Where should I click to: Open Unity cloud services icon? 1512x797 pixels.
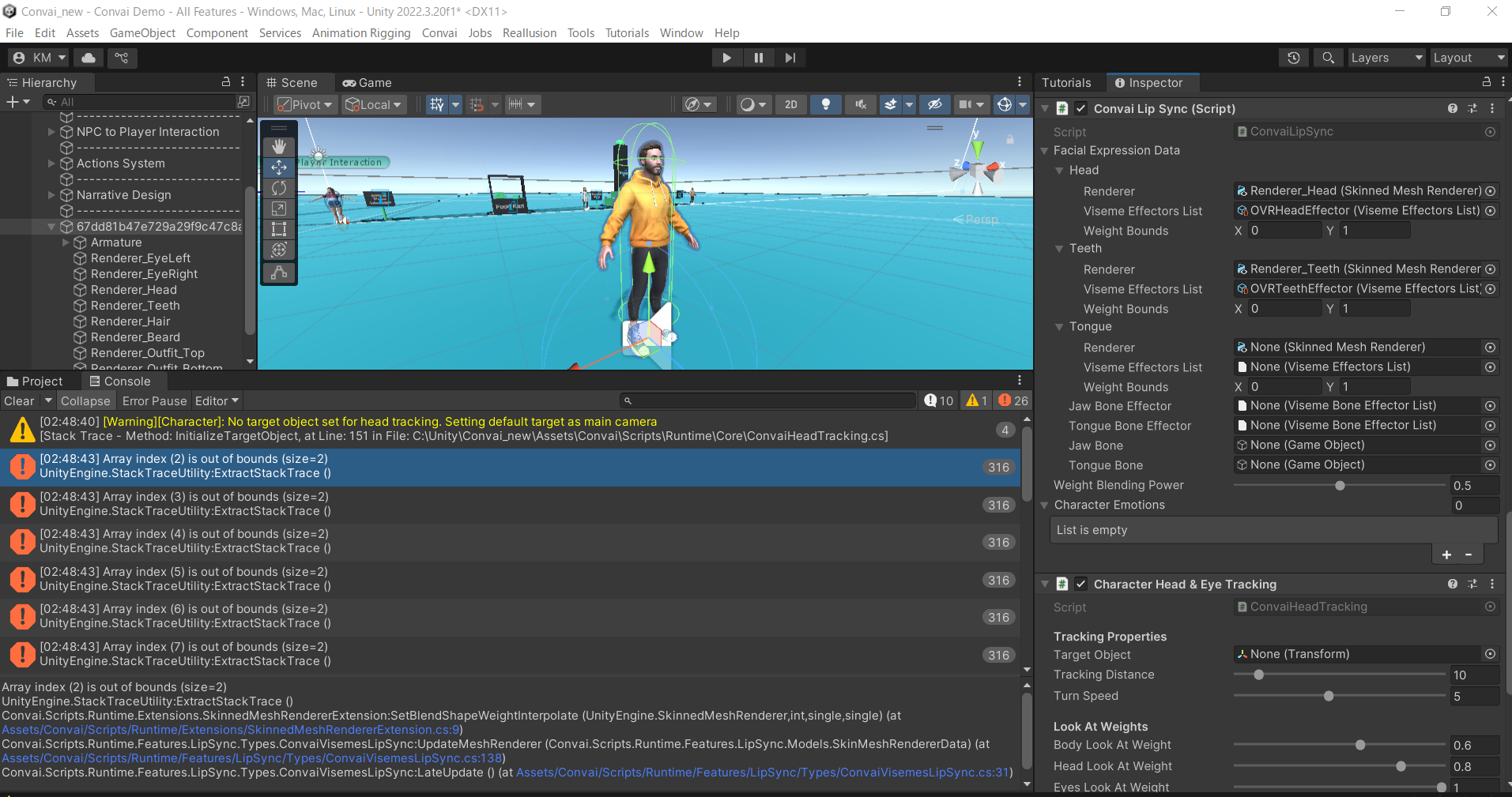(89, 58)
